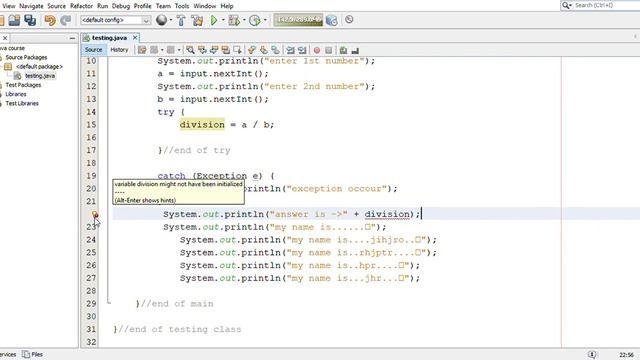640x360 pixels.
Task: Start macro recording with red circle
Action: click(x=317, y=50)
